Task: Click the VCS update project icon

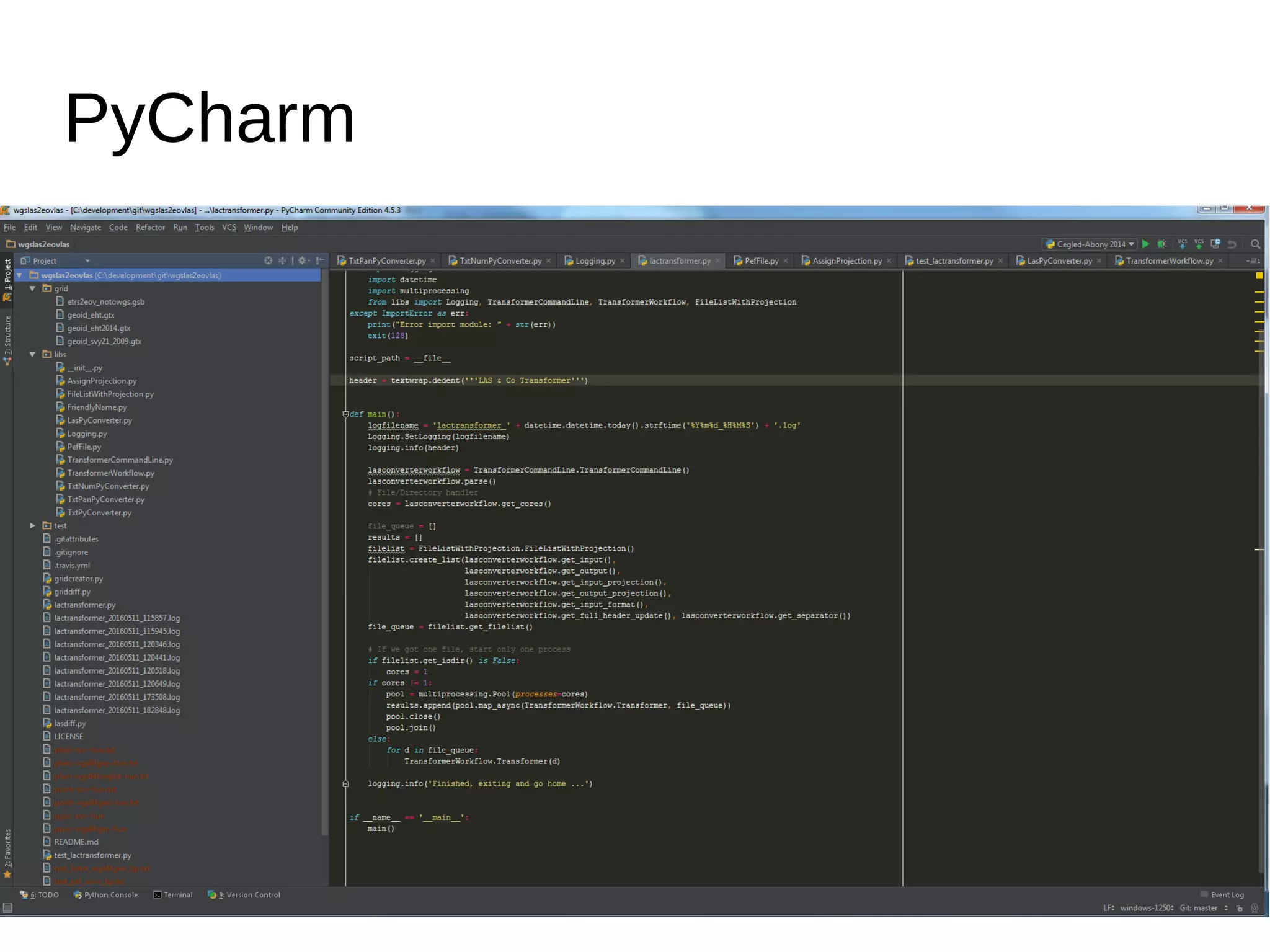Action: tap(1182, 244)
